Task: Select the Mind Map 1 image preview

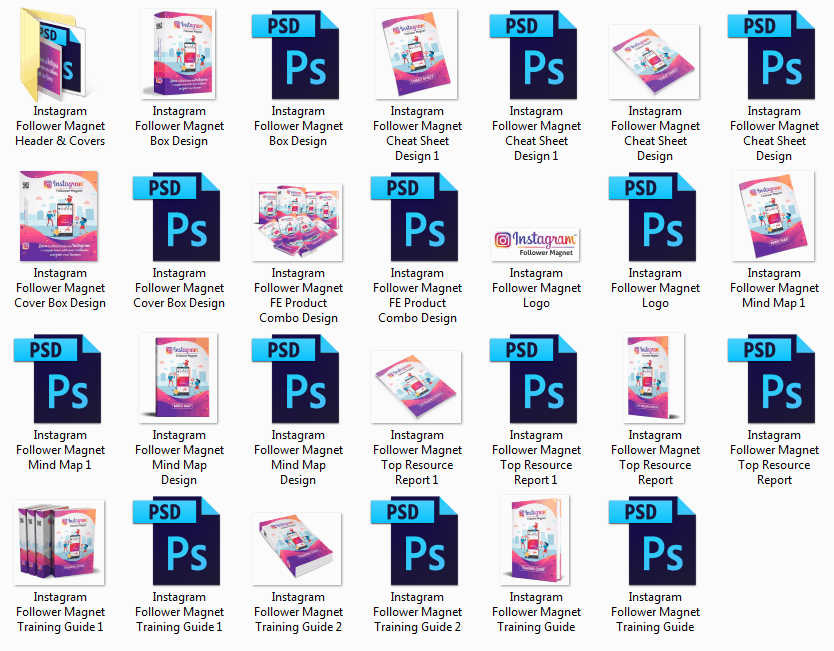Action: 773,216
